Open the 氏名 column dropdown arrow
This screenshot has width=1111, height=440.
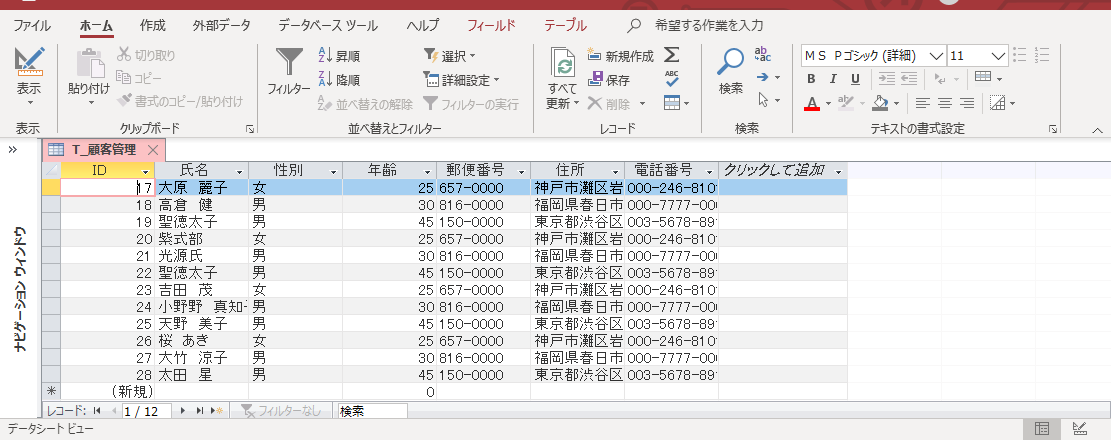[x=240, y=171]
